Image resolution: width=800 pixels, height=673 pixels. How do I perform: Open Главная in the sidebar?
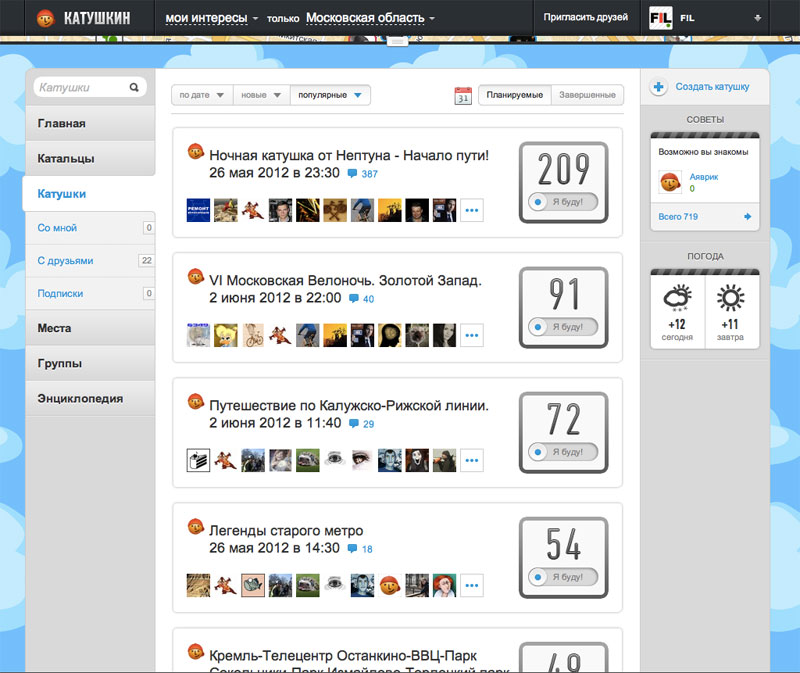[x=90, y=123]
